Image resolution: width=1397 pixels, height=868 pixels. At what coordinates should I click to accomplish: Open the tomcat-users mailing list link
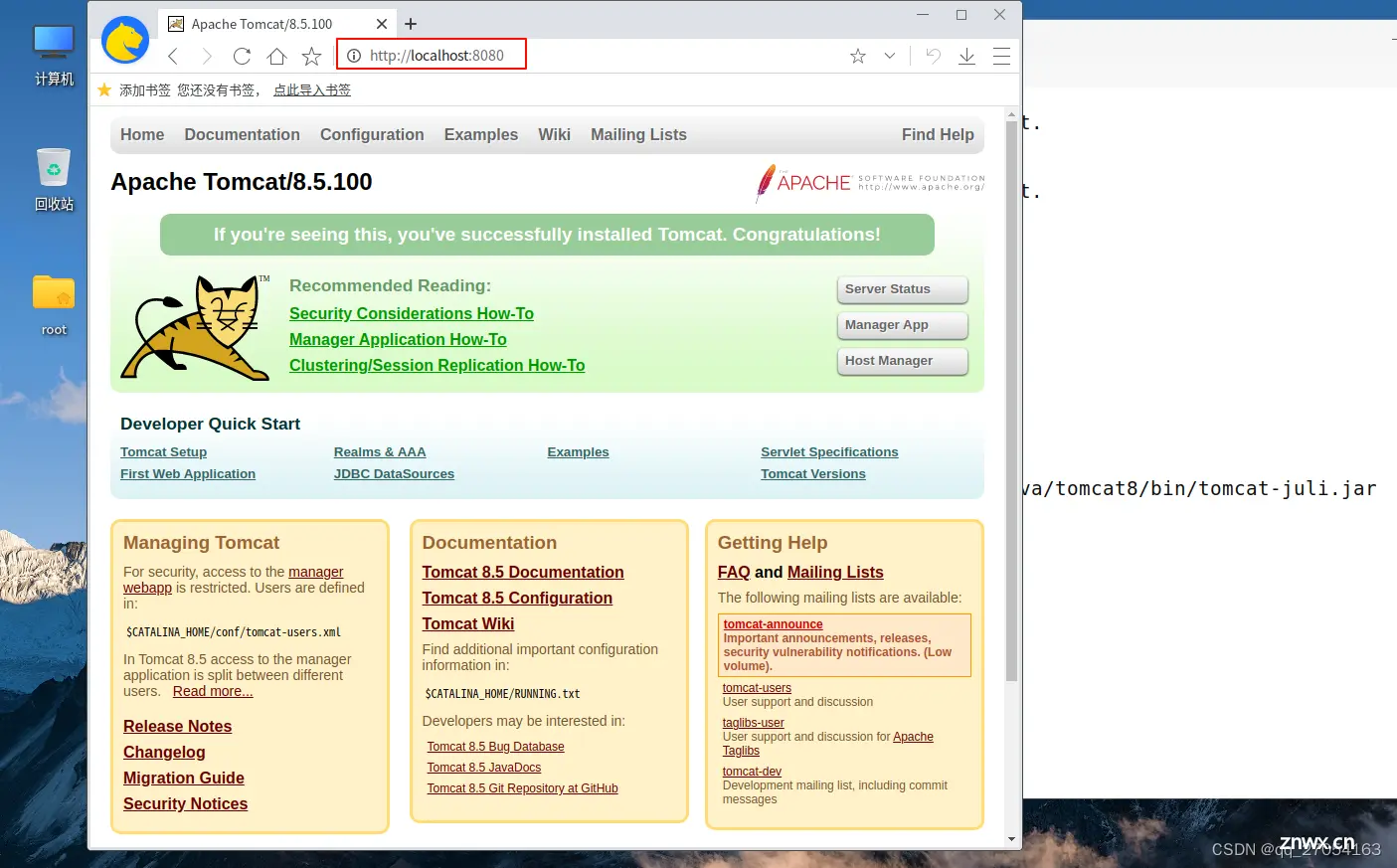757,688
